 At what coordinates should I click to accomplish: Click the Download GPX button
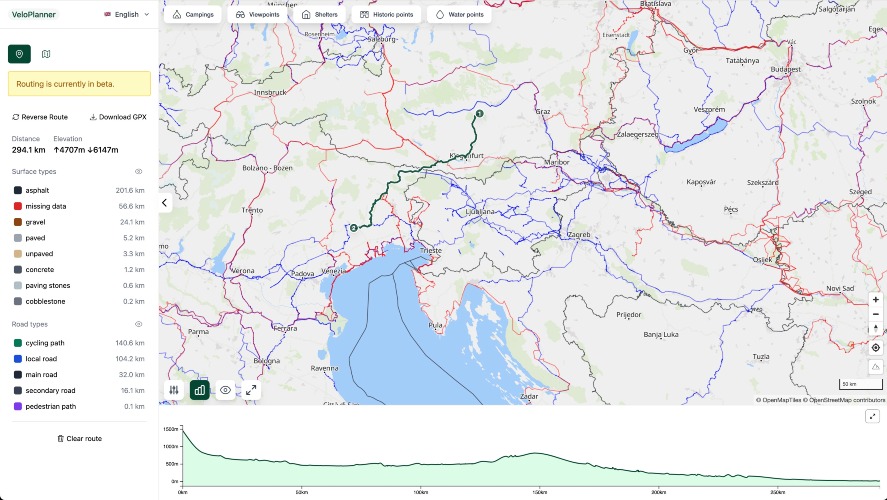[118, 117]
